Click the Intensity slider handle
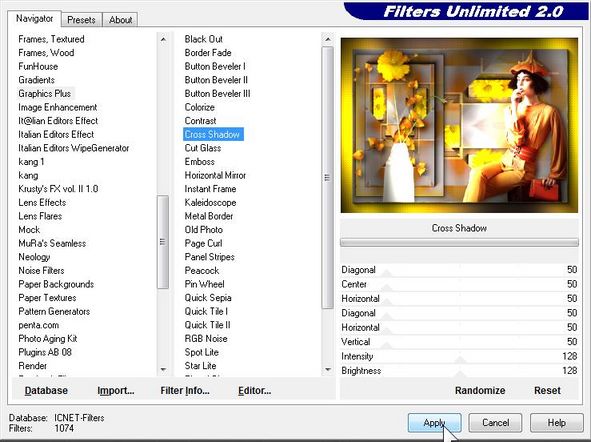 (x=459, y=360)
